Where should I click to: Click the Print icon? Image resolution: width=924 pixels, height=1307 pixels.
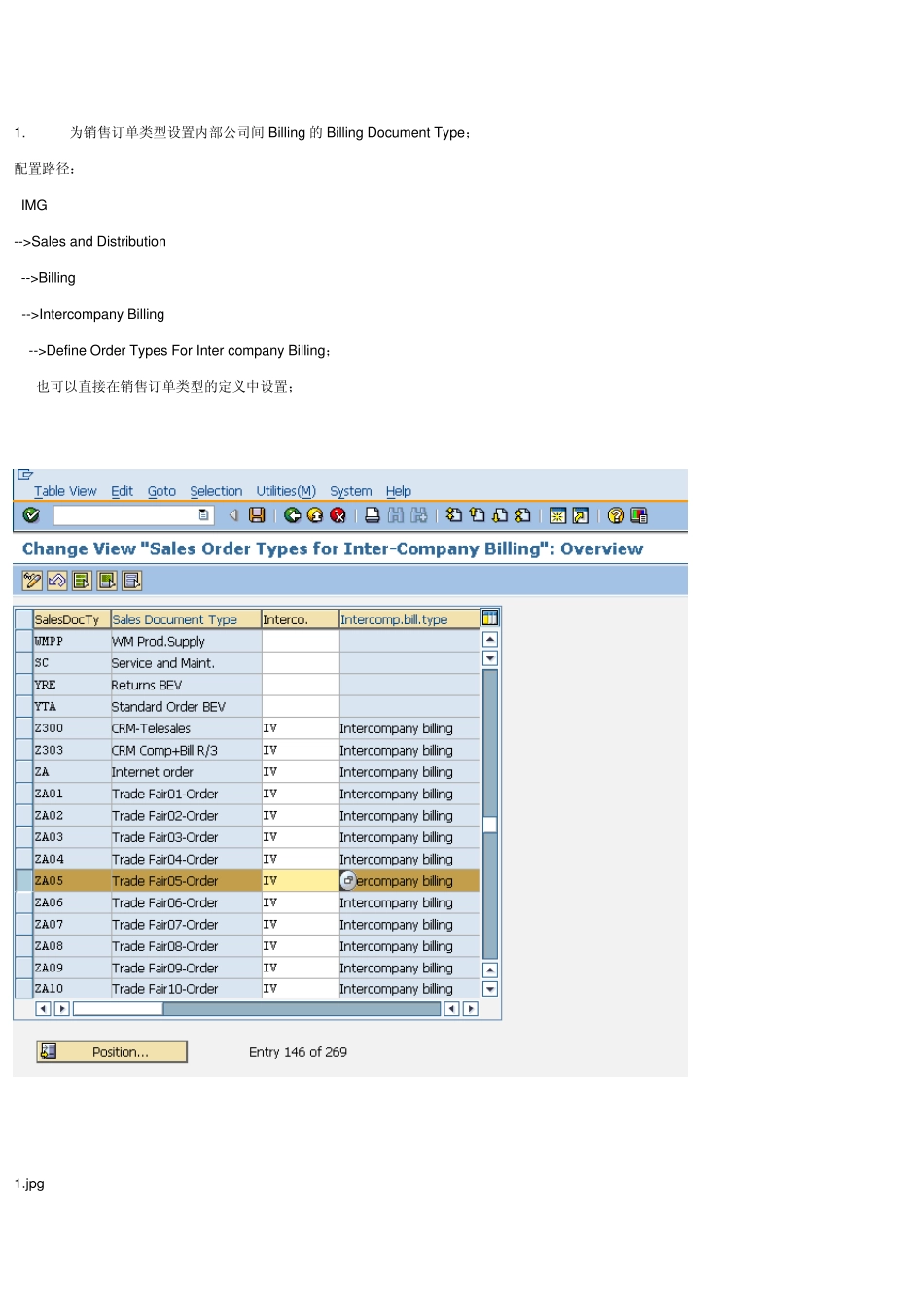pos(373,515)
